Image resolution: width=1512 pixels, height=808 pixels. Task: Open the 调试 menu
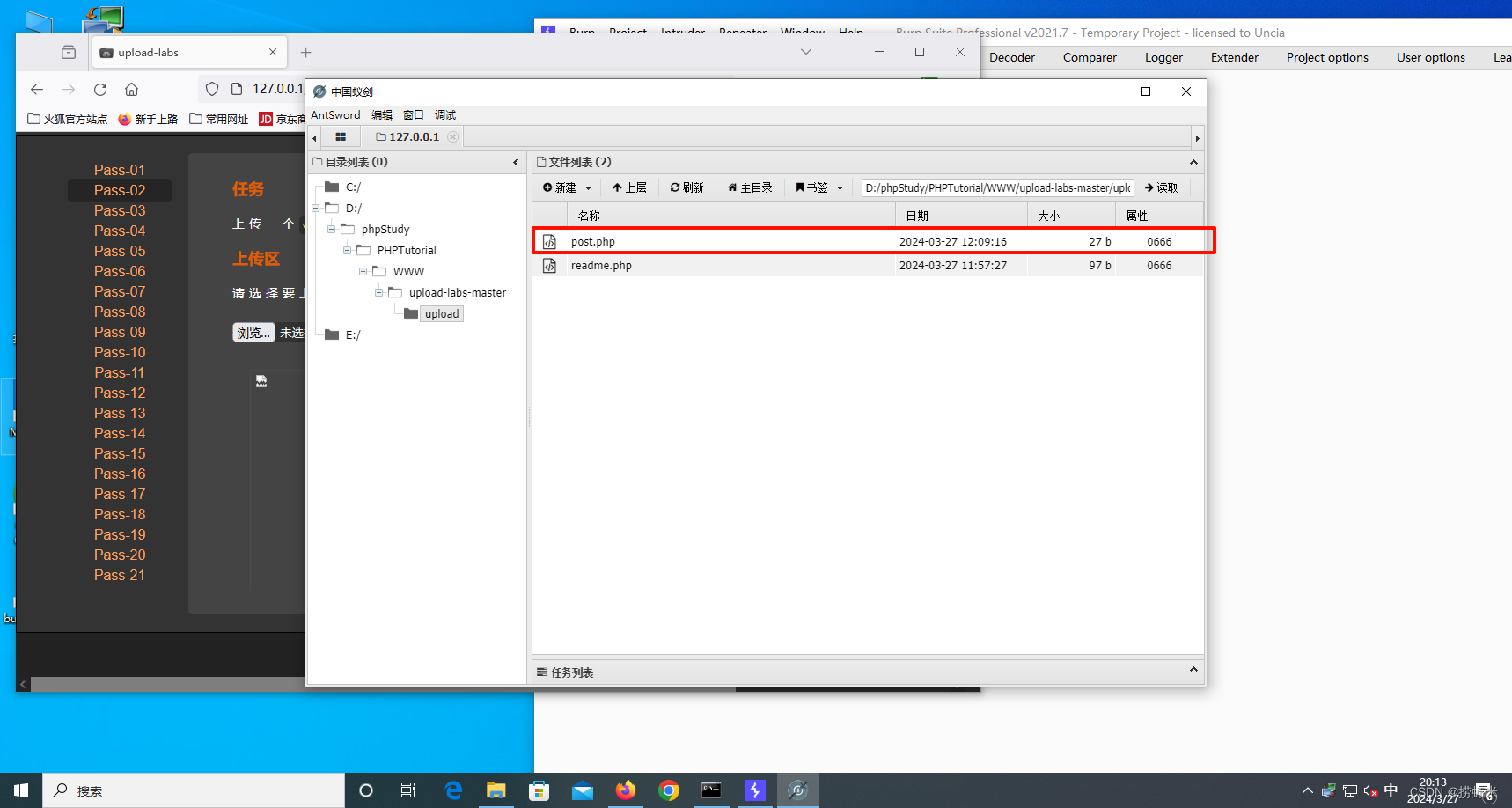[x=445, y=115]
